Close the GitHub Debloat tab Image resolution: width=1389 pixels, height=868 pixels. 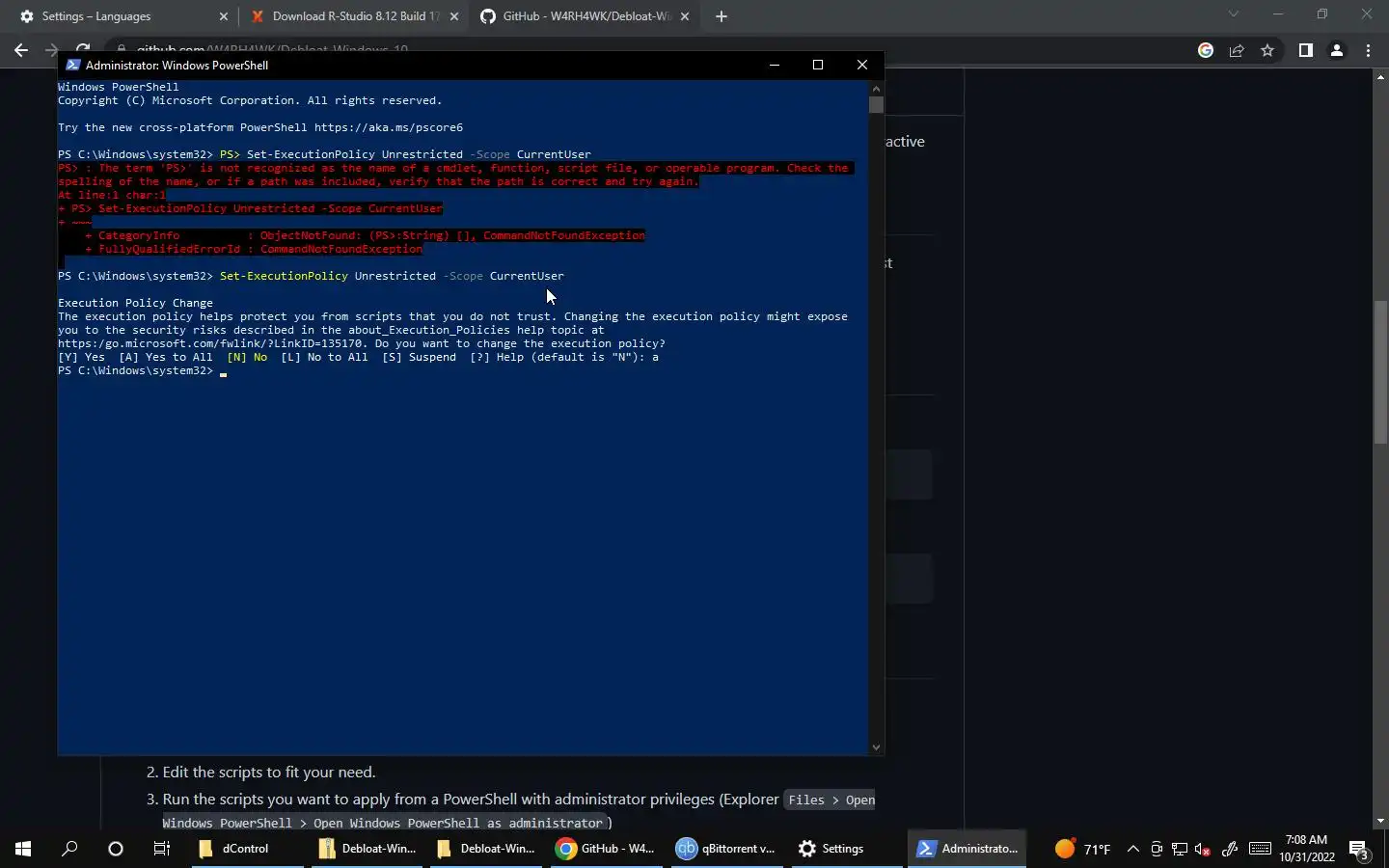pyautogui.click(x=685, y=16)
